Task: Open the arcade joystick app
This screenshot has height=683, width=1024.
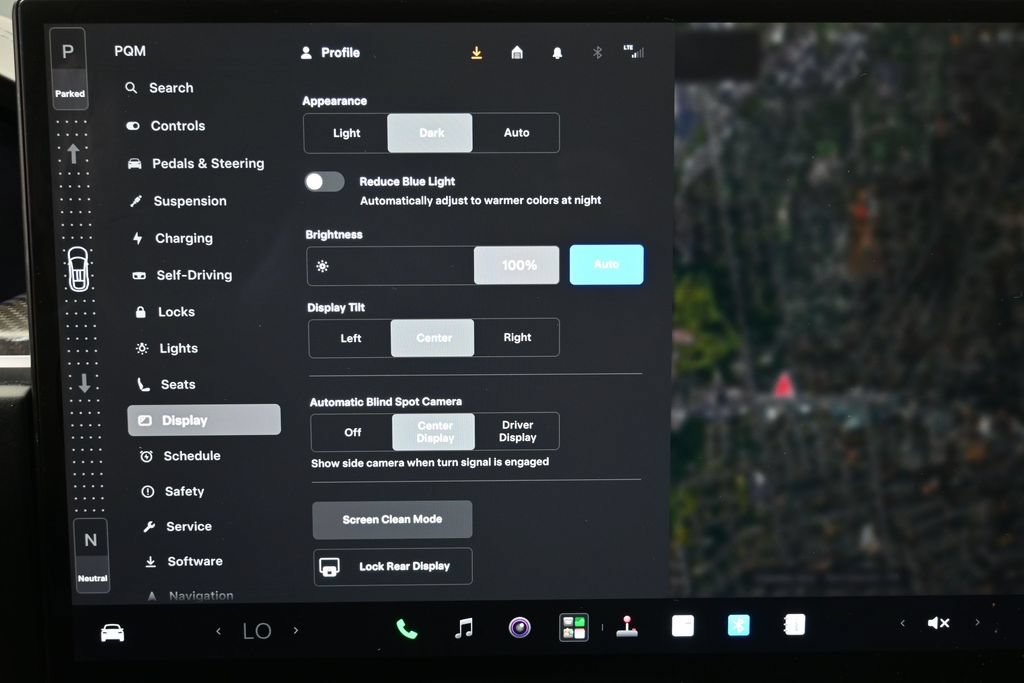Action: (x=627, y=626)
